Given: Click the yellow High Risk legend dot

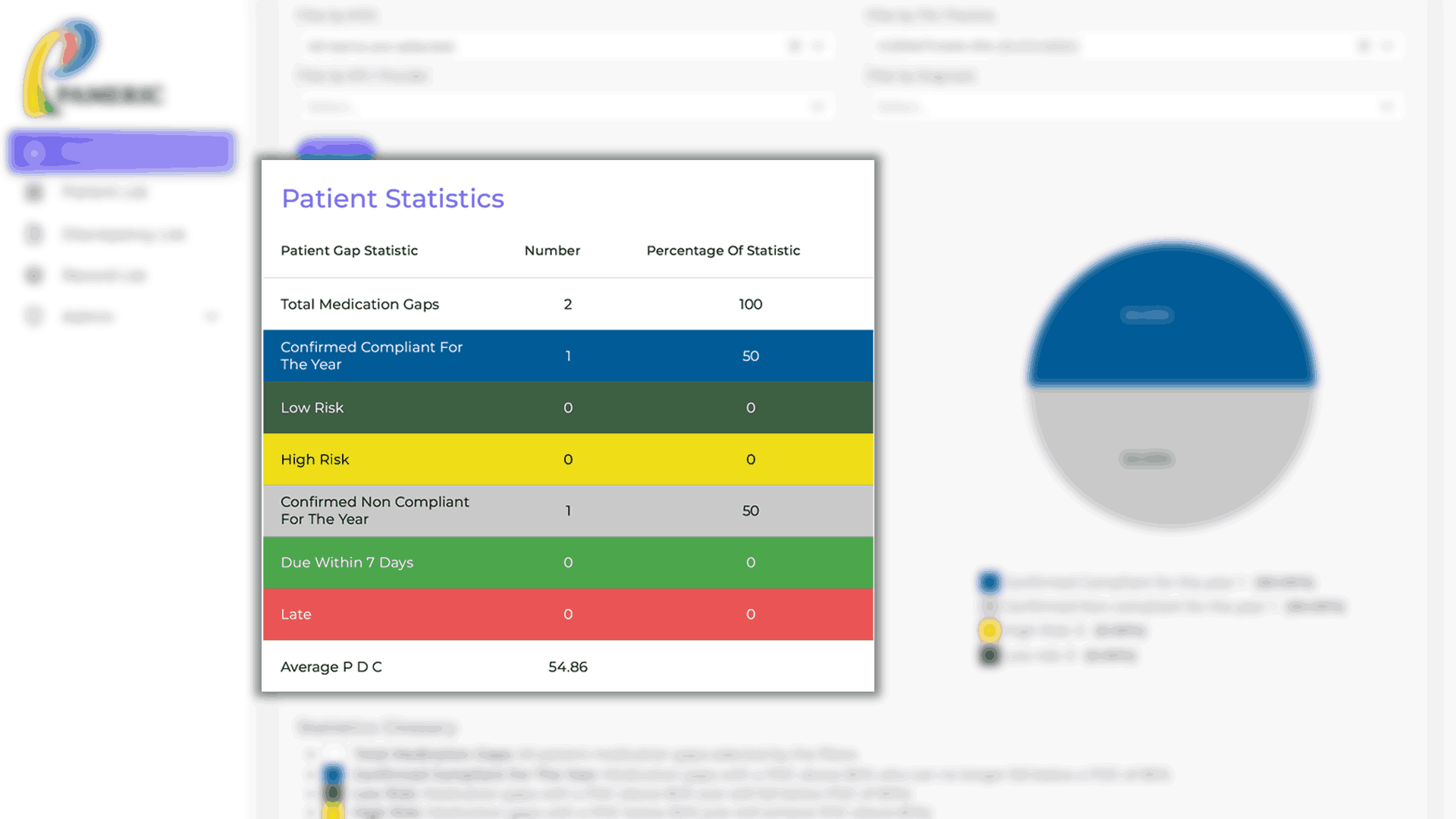Looking at the screenshot, I should click(x=990, y=631).
